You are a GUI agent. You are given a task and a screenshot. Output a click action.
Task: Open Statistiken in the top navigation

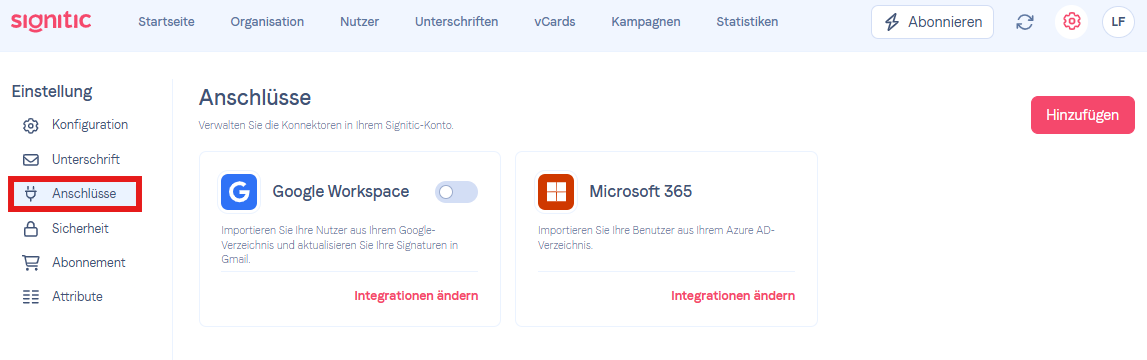coord(747,22)
